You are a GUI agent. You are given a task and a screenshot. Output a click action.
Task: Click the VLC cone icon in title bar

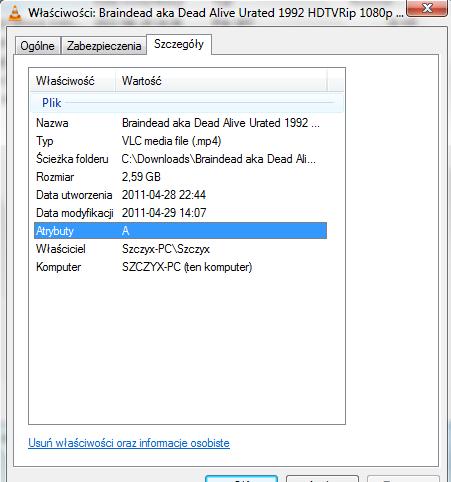click(x=15, y=13)
